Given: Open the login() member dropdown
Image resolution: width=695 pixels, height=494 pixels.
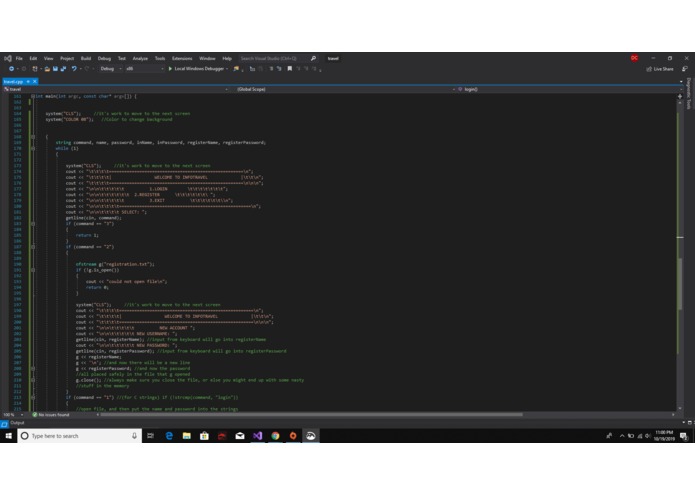Looking at the screenshot, I should (568, 89).
